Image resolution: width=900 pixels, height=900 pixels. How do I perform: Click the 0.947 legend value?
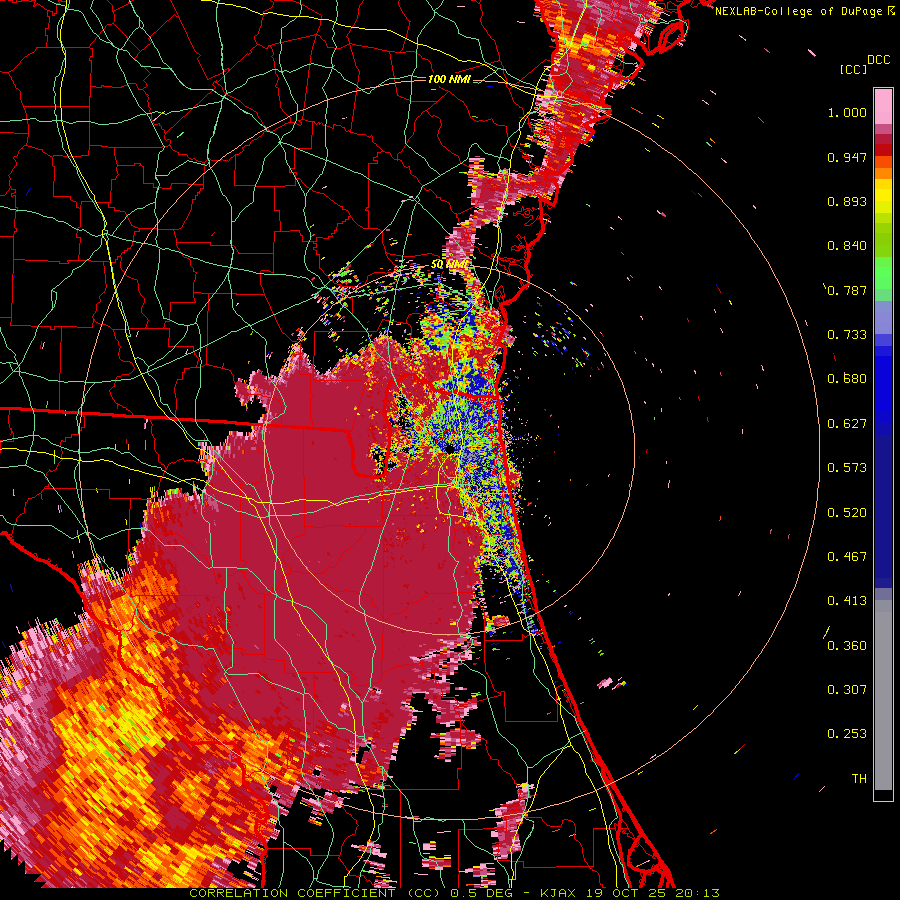[847, 157]
